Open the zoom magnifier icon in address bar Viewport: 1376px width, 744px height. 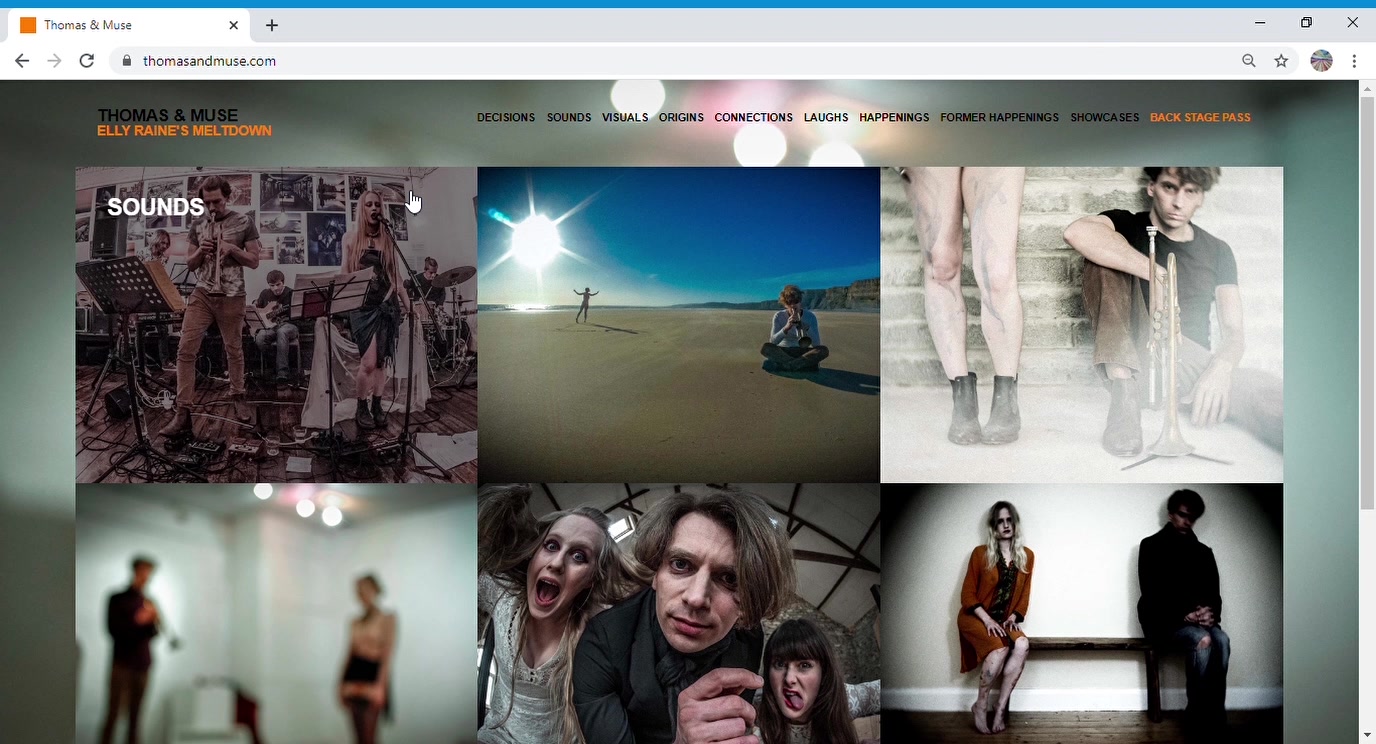click(x=1249, y=61)
